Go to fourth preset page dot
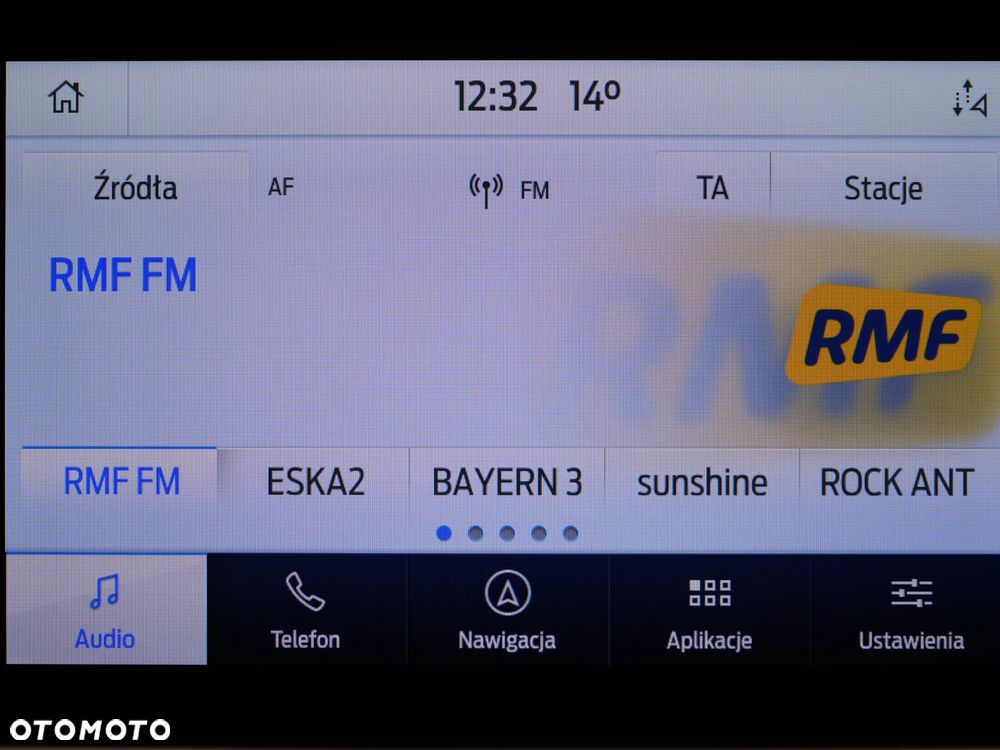 coord(539,533)
